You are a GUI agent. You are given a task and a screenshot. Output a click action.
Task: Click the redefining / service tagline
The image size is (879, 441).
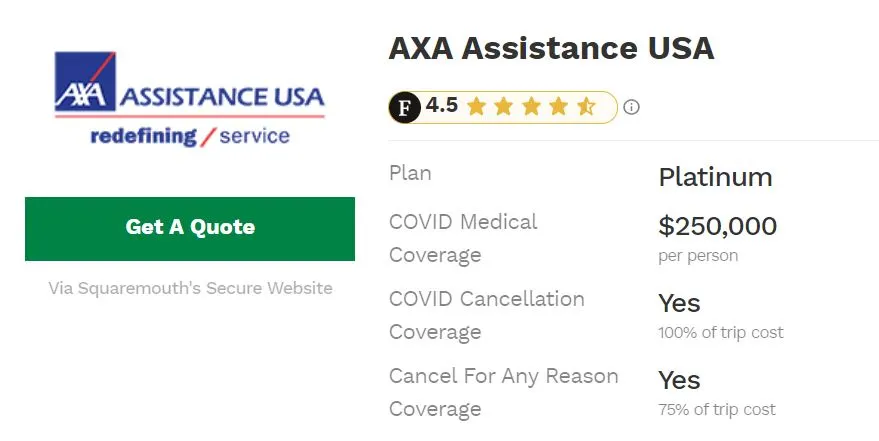pyautogui.click(x=190, y=136)
